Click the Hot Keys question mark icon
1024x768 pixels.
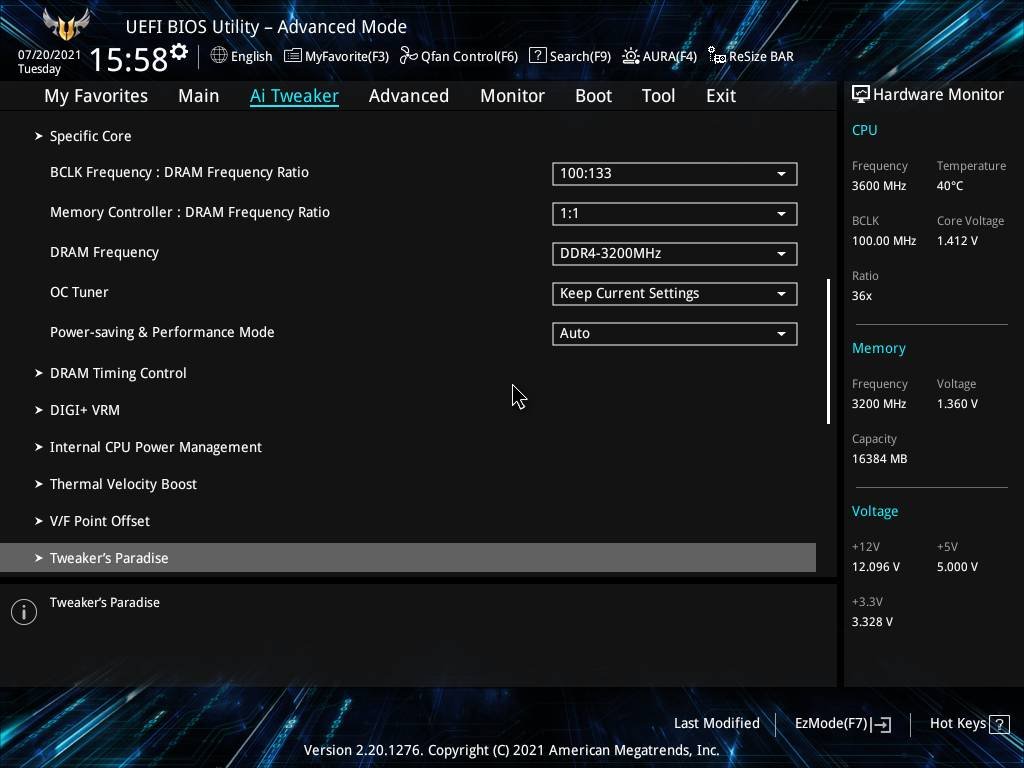tap(998, 724)
